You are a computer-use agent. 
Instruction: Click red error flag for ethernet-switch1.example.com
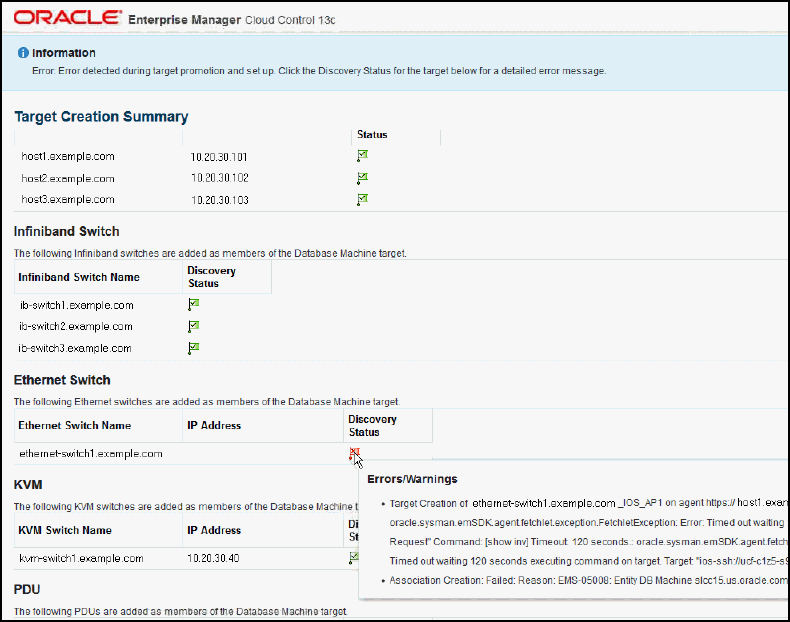(x=354, y=453)
